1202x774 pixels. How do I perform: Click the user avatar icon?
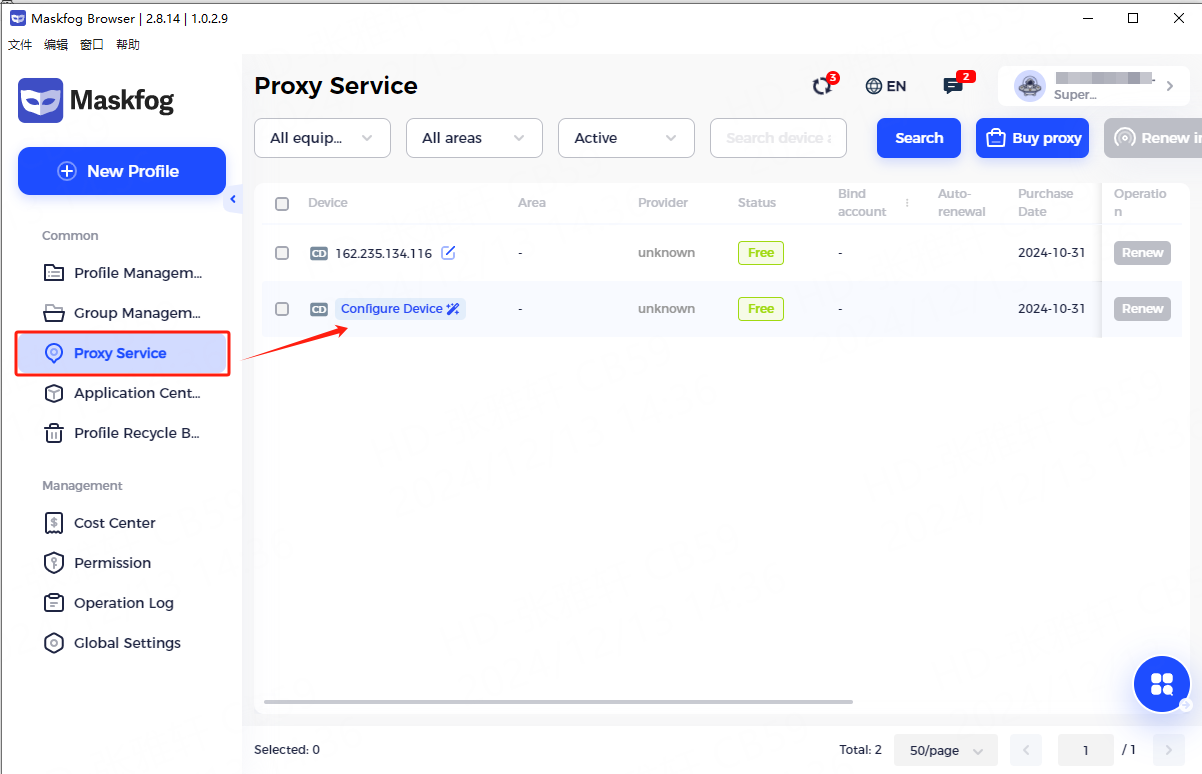(1029, 86)
